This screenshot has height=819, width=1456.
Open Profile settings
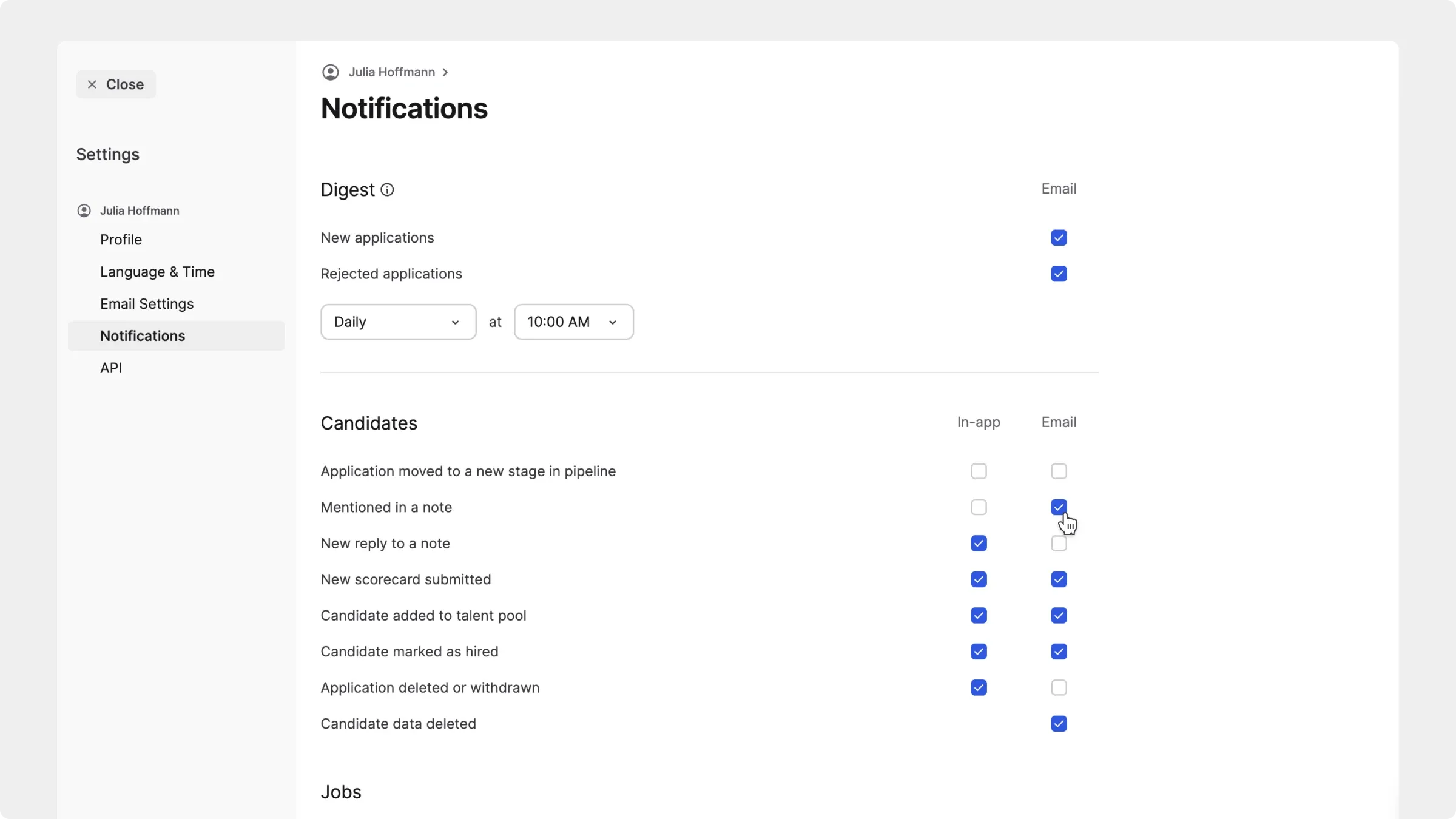(x=121, y=240)
